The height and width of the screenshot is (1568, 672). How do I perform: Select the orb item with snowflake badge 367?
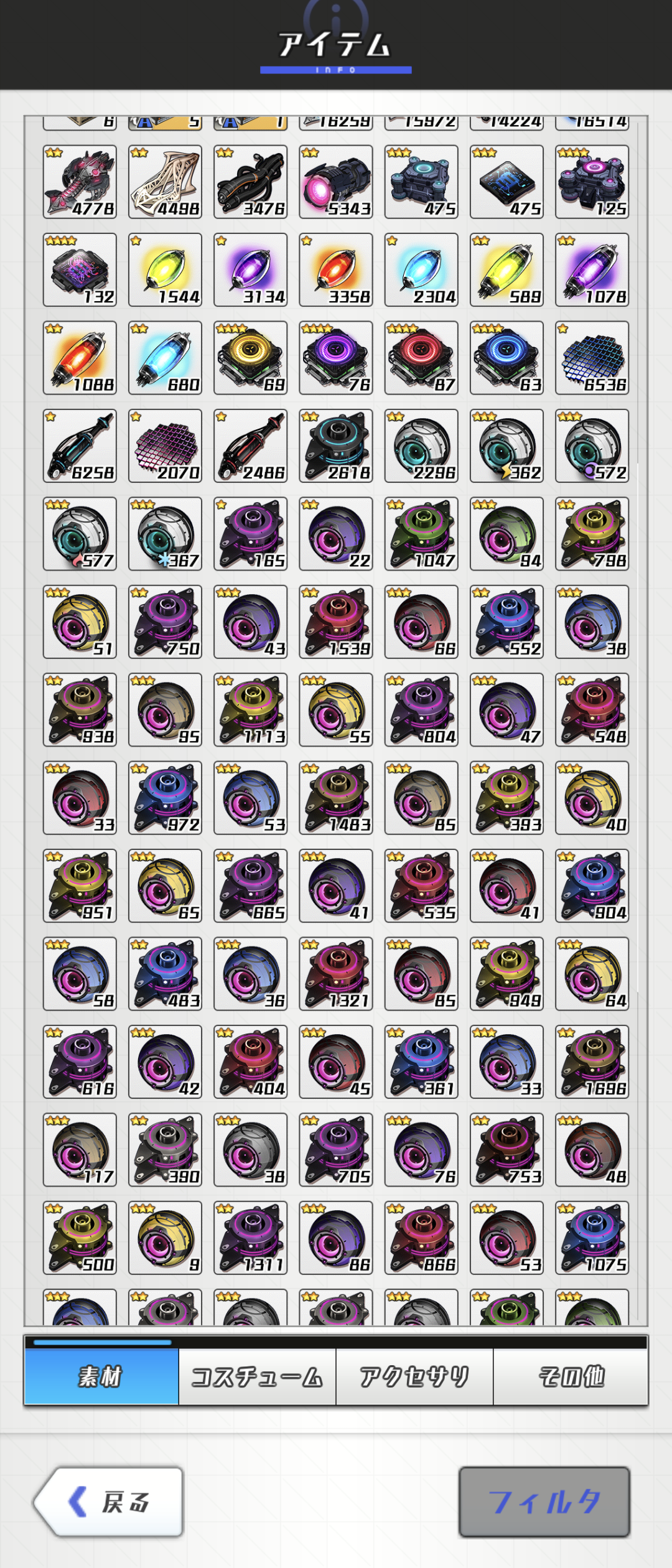coord(165,534)
